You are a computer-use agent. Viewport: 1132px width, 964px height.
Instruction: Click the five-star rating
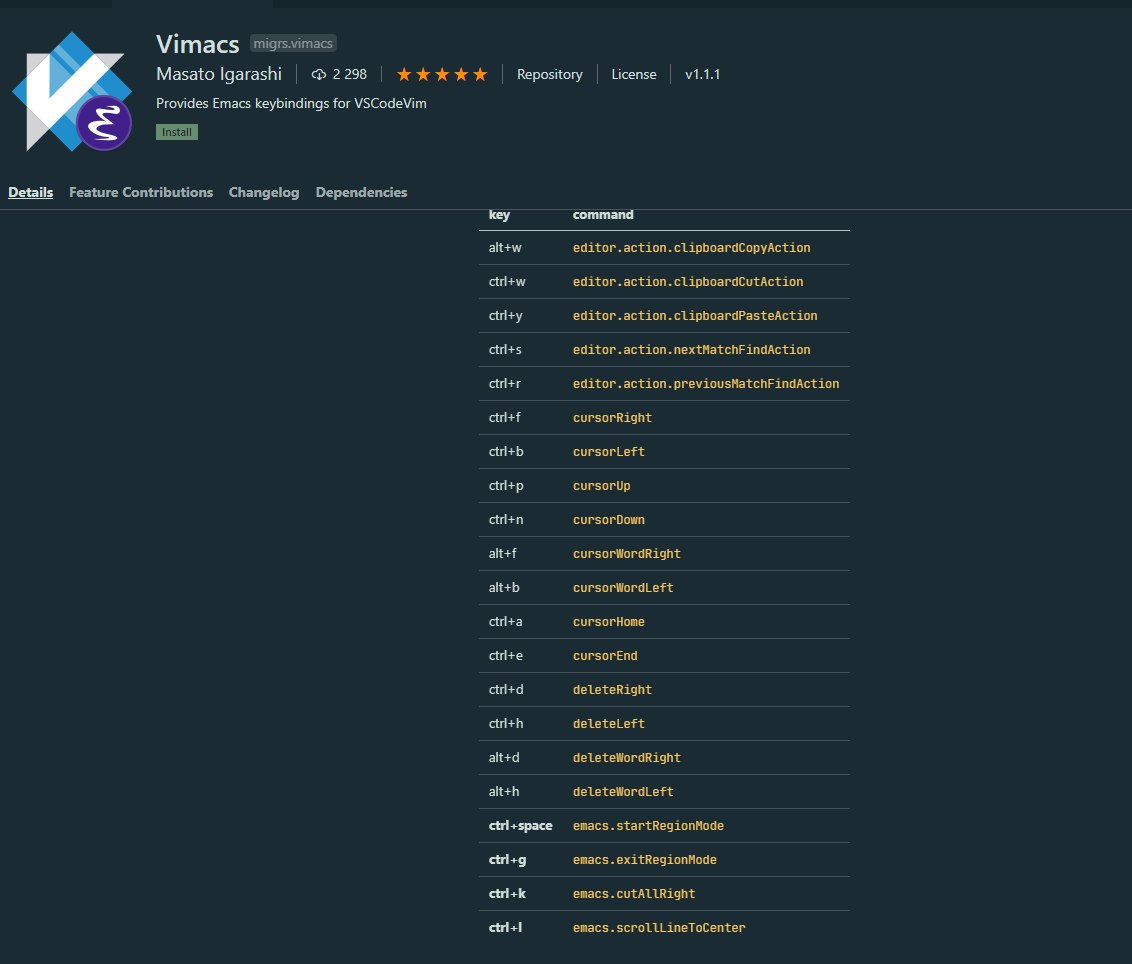pyautogui.click(x=442, y=74)
